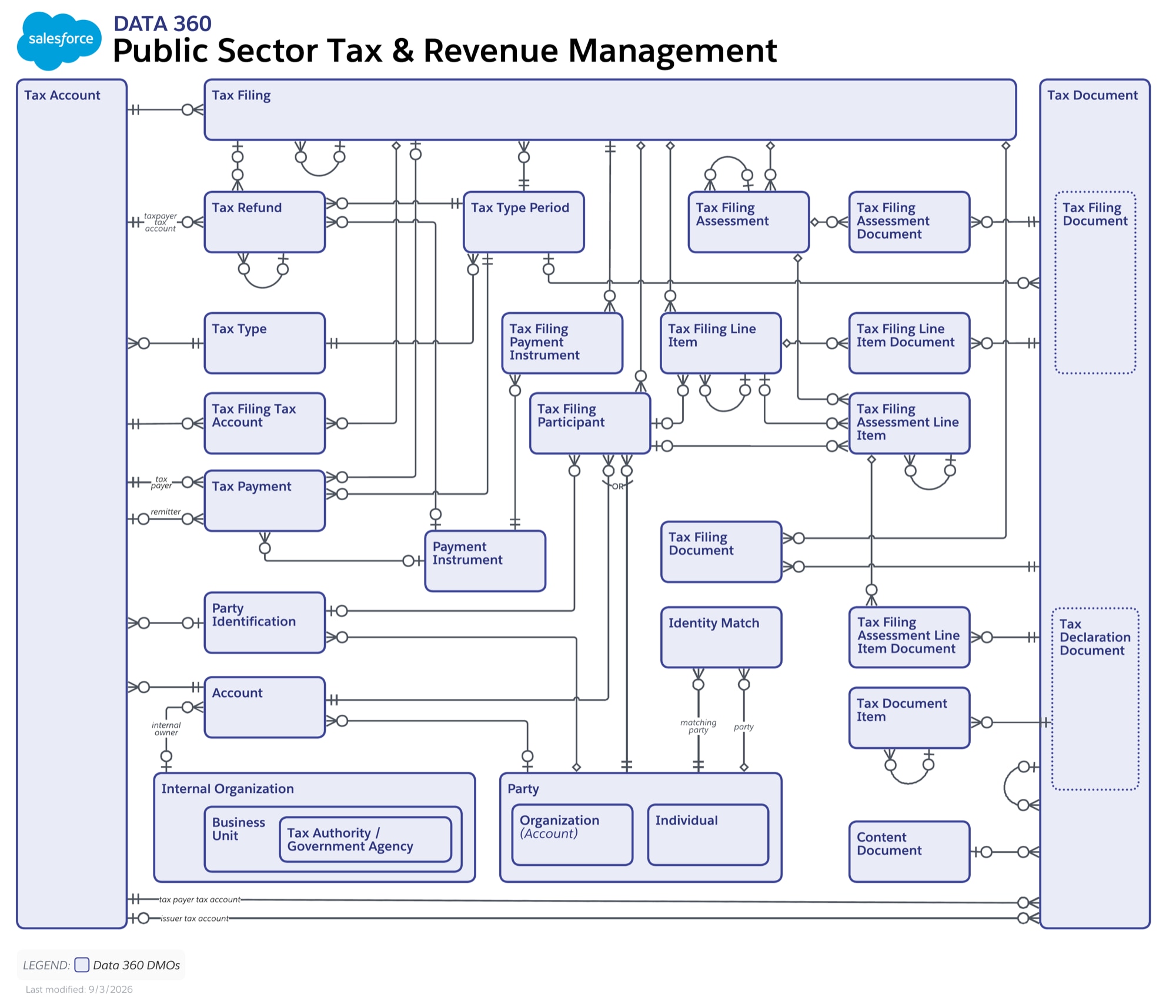Screen dimensions: 1176x1008
Task: Click the Tax Payment entity box
Action: 265,501
